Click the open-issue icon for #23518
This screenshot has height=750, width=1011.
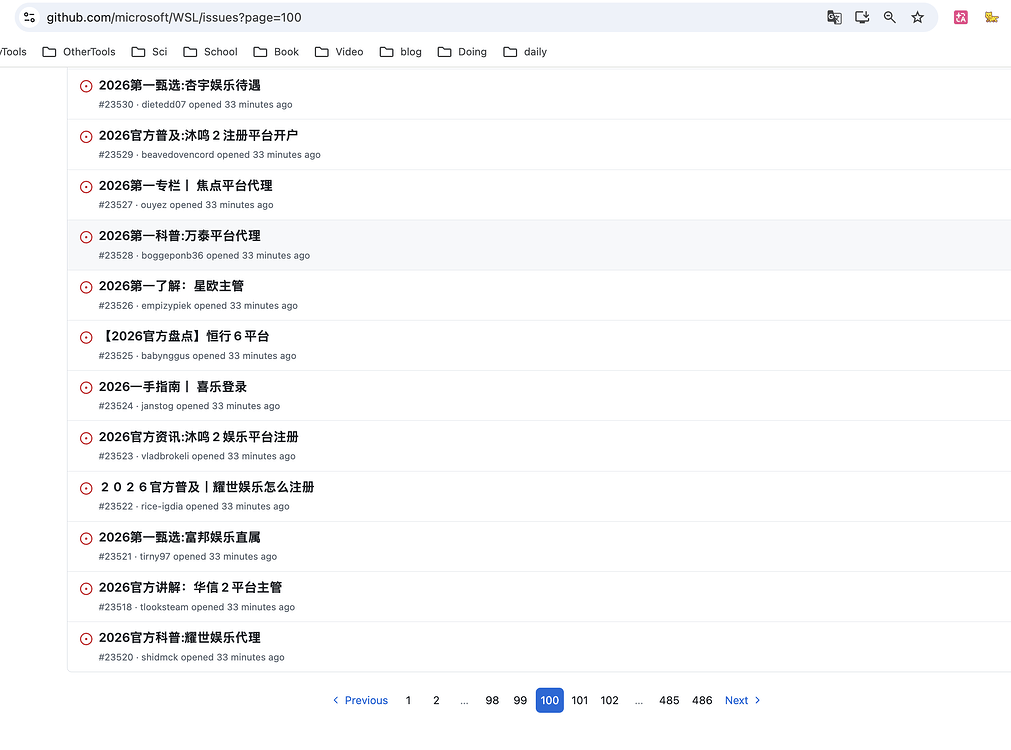click(x=86, y=589)
